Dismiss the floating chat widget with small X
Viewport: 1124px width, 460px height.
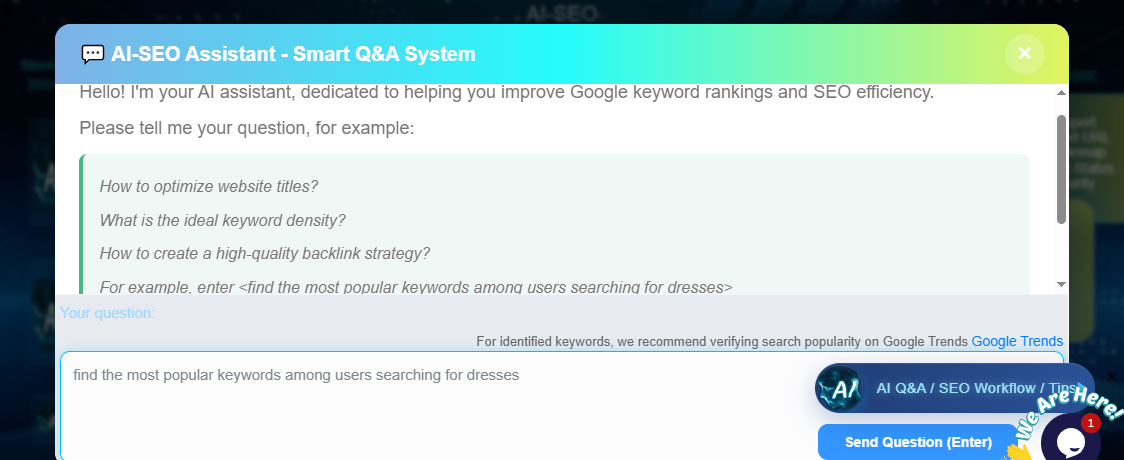click(1112, 377)
